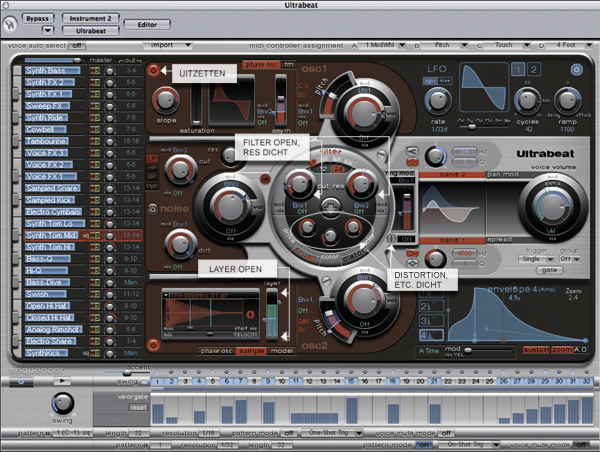Open the group Off dropdown
The image size is (600, 452).
point(570,259)
